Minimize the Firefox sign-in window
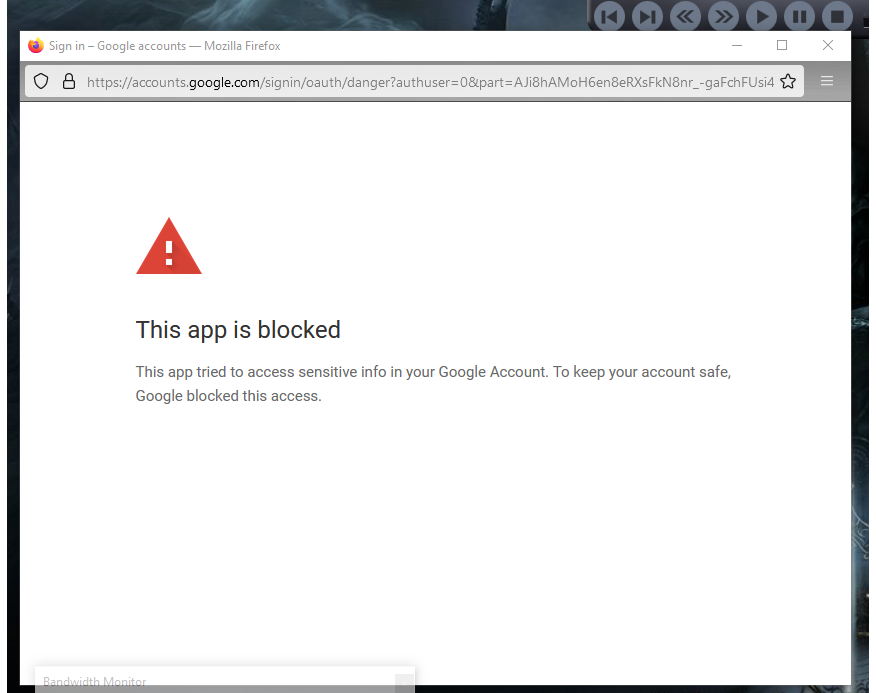876x693 pixels. coord(737,46)
